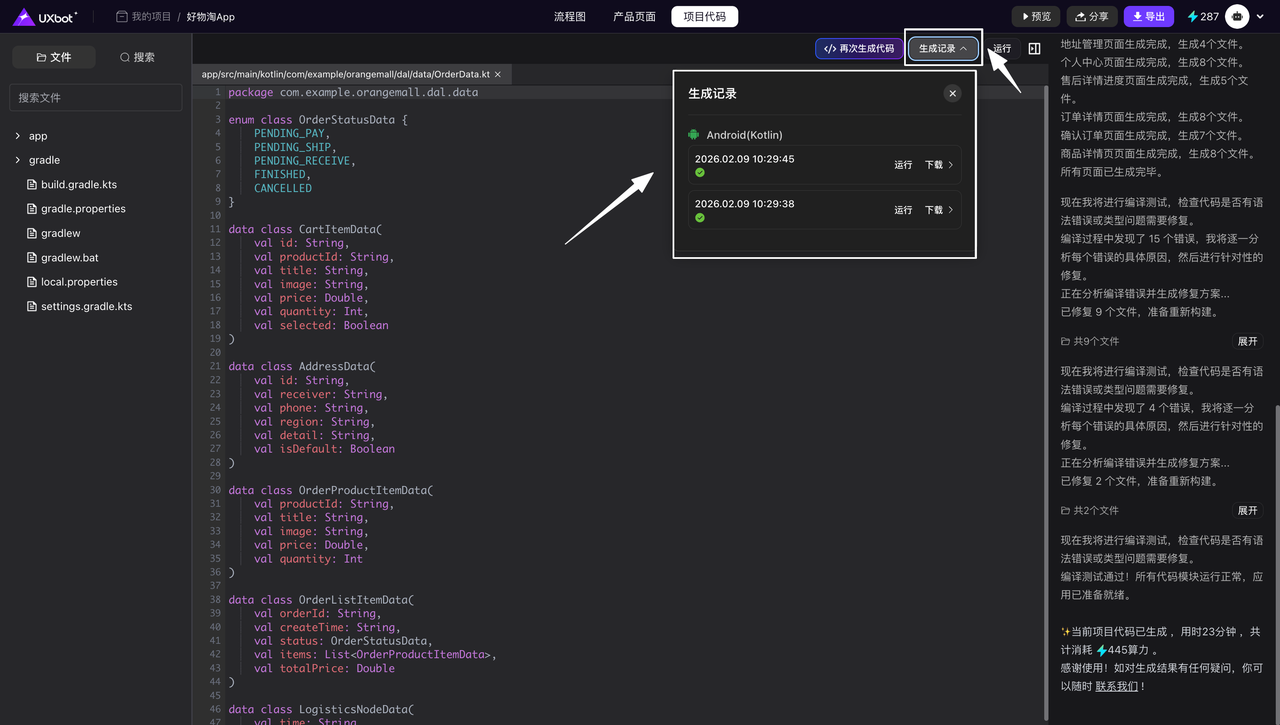Open the build.gradle.kts file
The height and width of the screenshot is (725, 1280).
(79, 185)
